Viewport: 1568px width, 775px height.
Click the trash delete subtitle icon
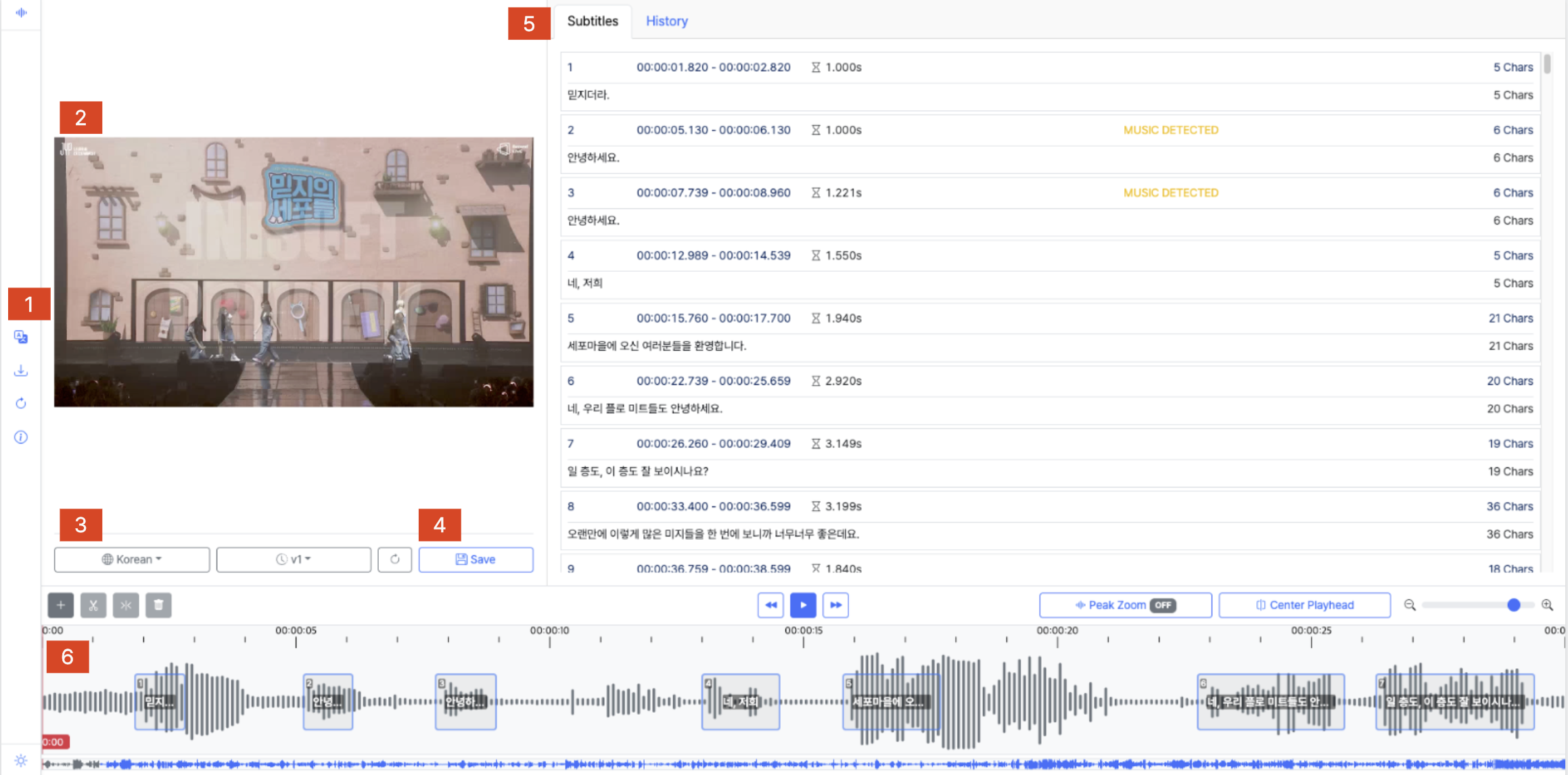coord(158,605)
